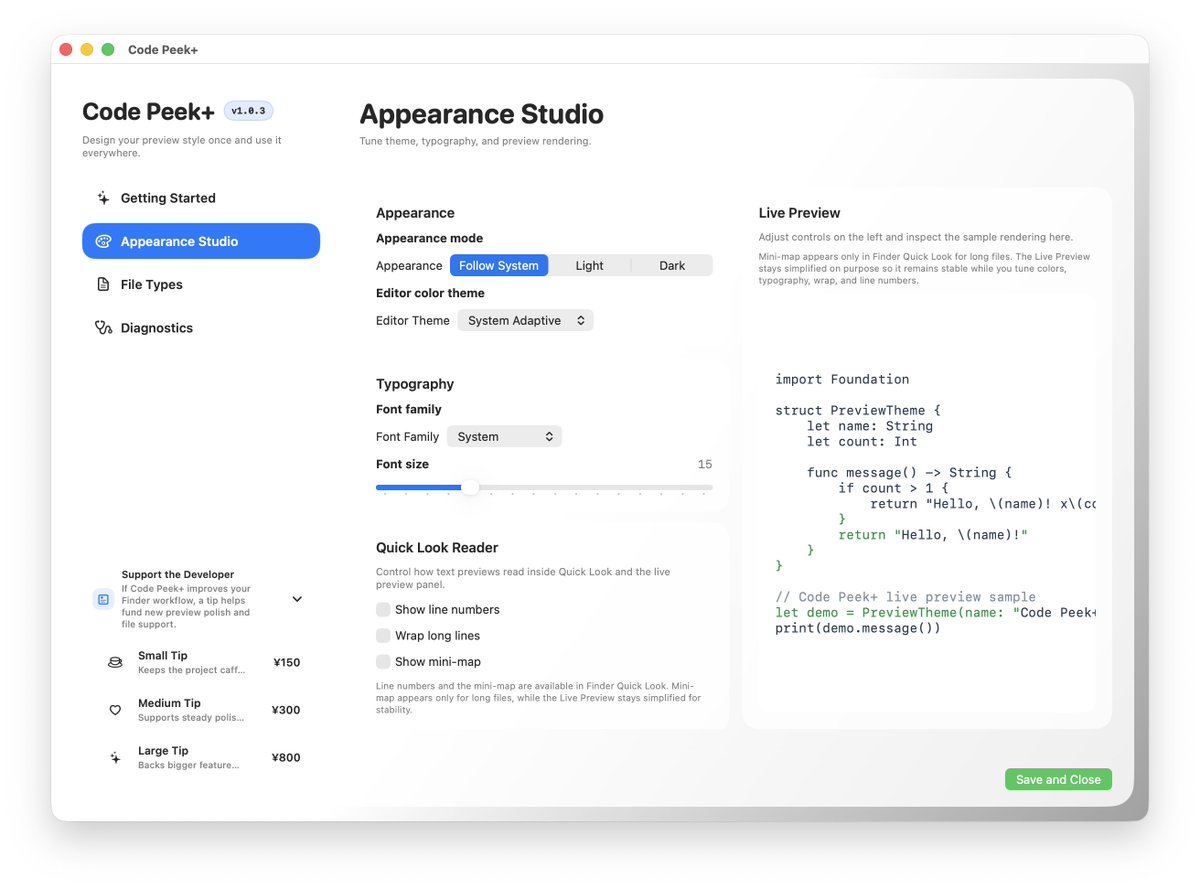Click the Getting Started sparkle icon
The height and width of the screenshot is (889, 1200).
(103, 198)
